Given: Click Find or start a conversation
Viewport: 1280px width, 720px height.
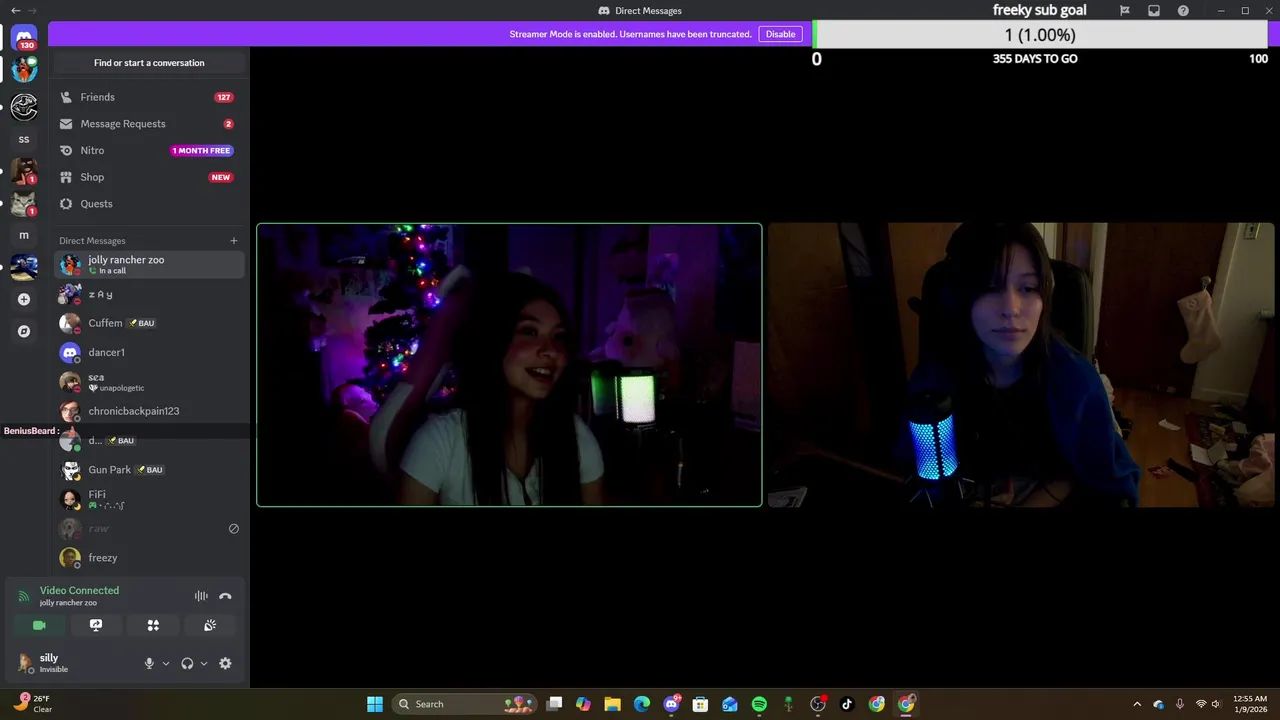Looking at the screenshot, I should [x=149, y=63].
